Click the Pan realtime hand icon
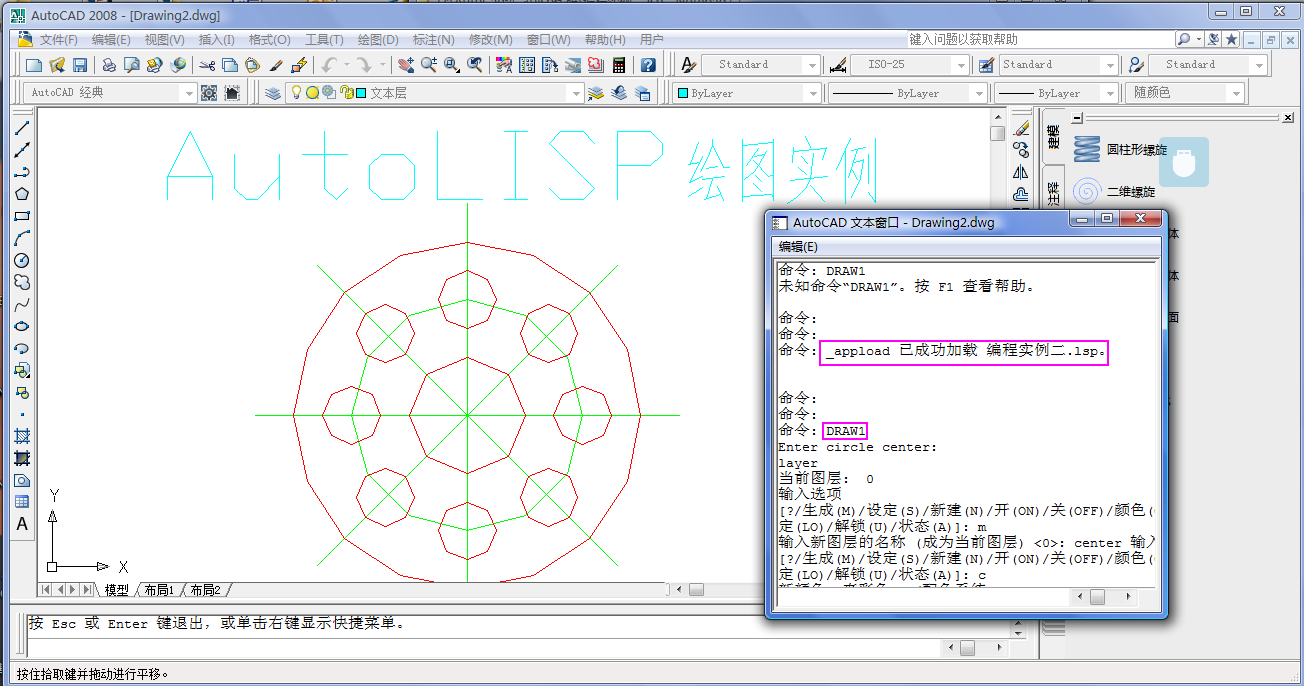The height and width of the screenshot is (686, 1304). (405, 65)
